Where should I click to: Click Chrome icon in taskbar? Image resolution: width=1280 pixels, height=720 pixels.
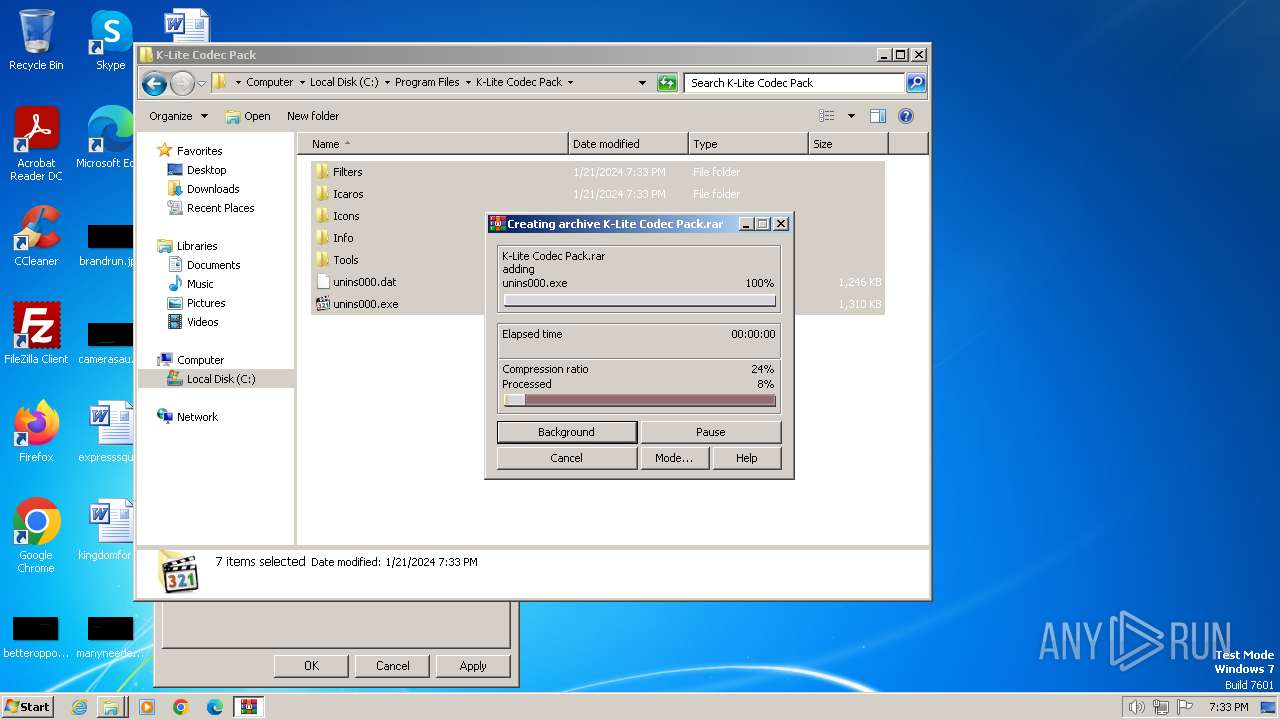tap(181, 707)
